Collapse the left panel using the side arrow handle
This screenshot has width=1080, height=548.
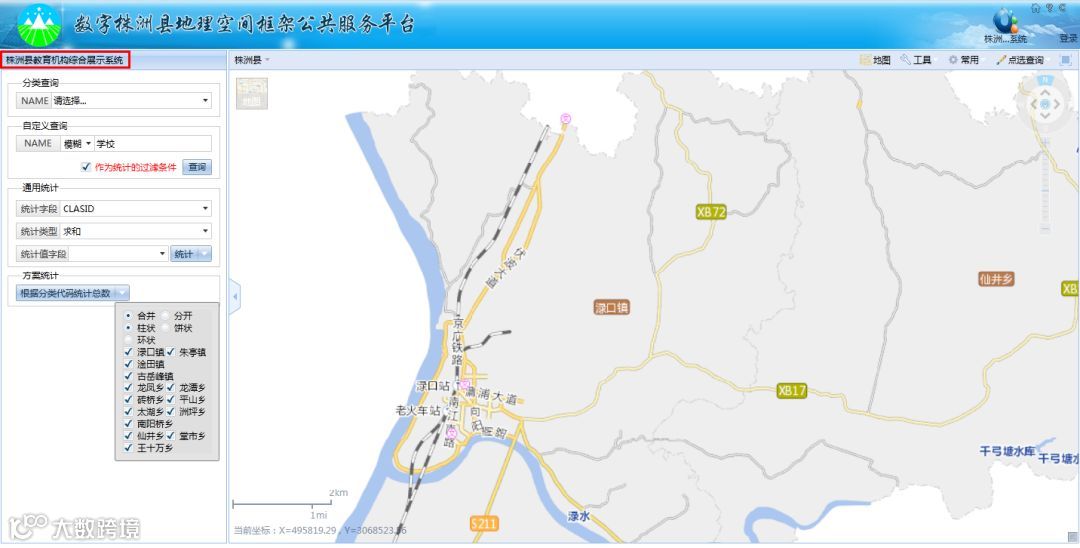pyautogui.click(x=235, y=297)
